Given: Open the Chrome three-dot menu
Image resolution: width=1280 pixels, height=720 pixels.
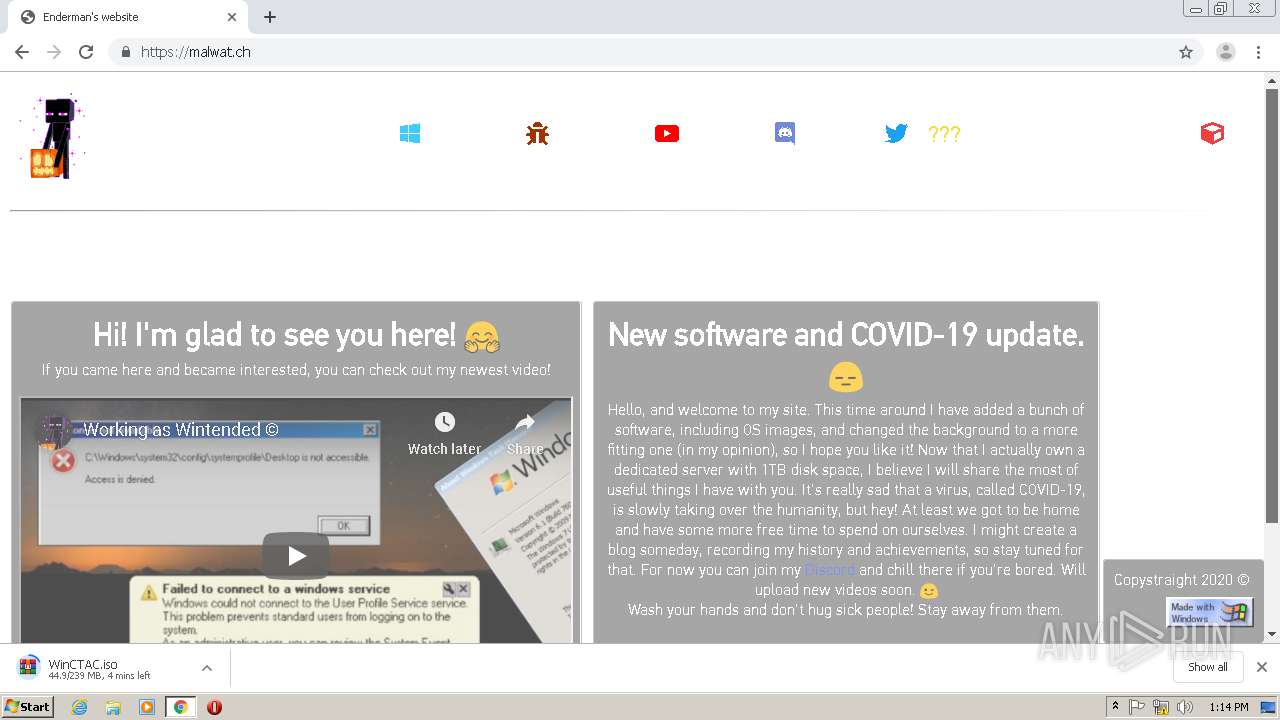Looking at the screenshot, I should [1259, 52].
